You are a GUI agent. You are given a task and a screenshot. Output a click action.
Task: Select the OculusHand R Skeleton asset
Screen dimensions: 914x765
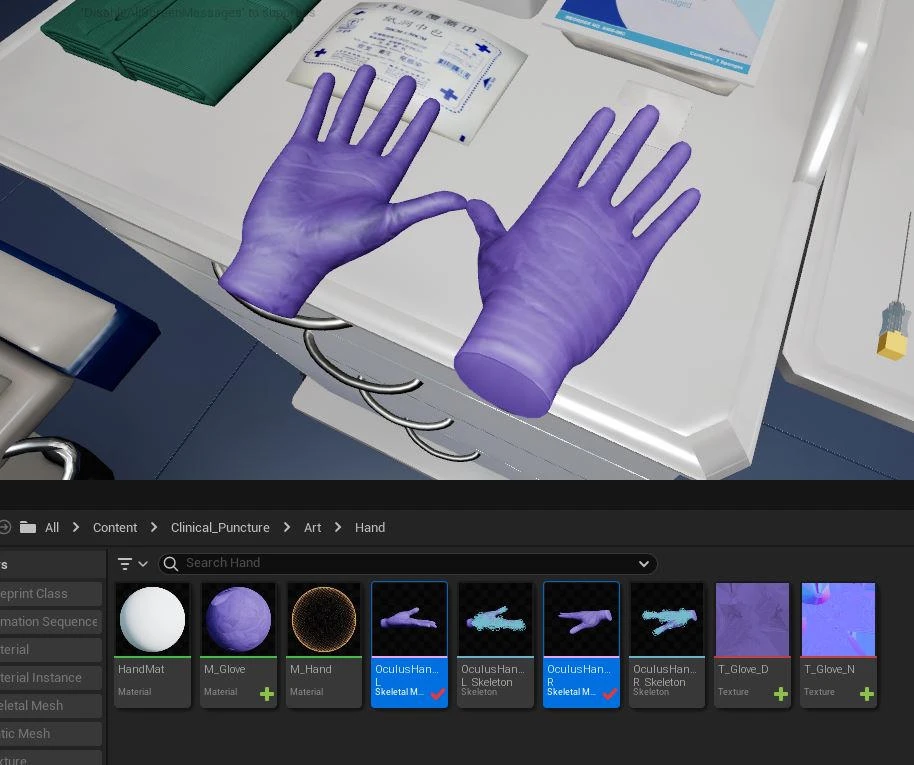[667, 644]
